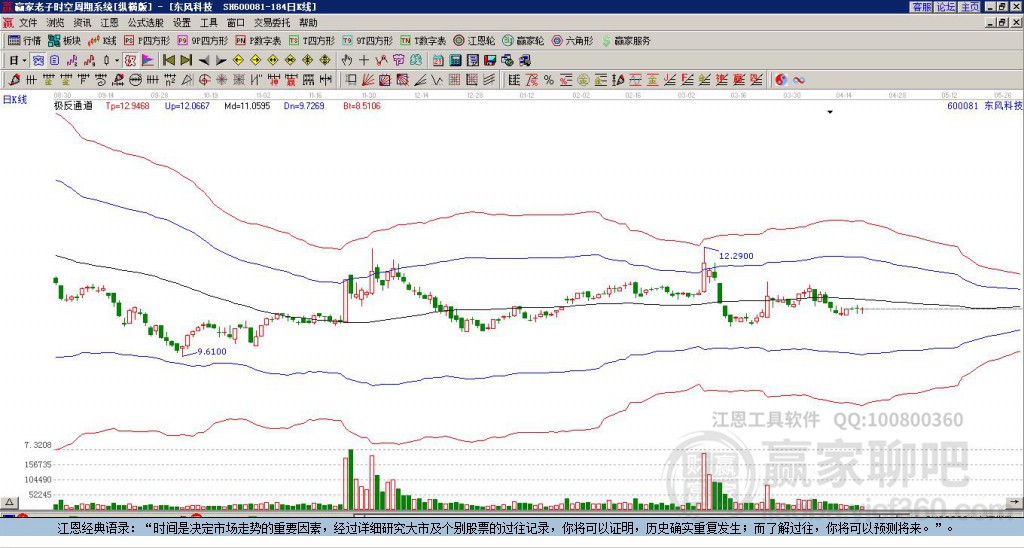Open the 赢家轮 wheel tool

(x=523, y=40)
